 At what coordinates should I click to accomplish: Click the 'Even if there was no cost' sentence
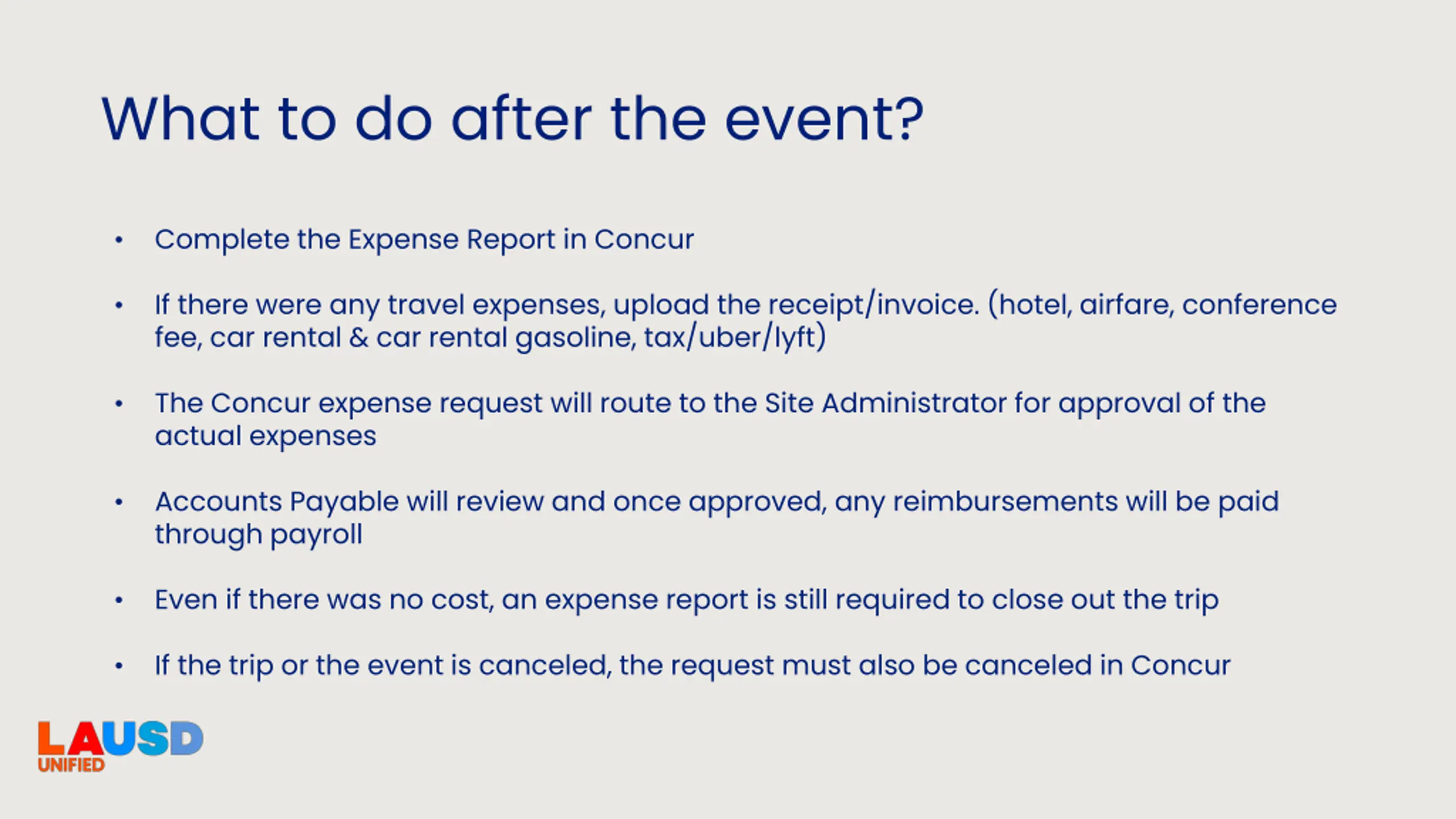pos(687,600)
